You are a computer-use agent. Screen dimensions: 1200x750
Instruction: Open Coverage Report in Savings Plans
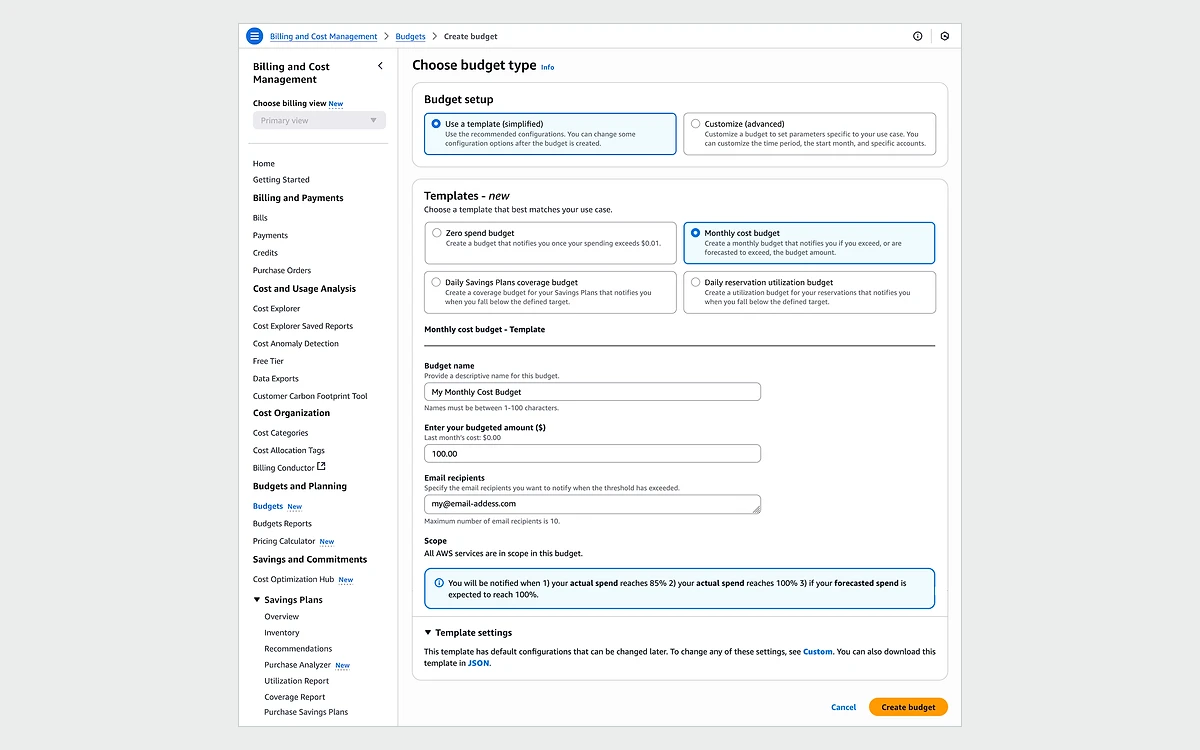[295, 697]
